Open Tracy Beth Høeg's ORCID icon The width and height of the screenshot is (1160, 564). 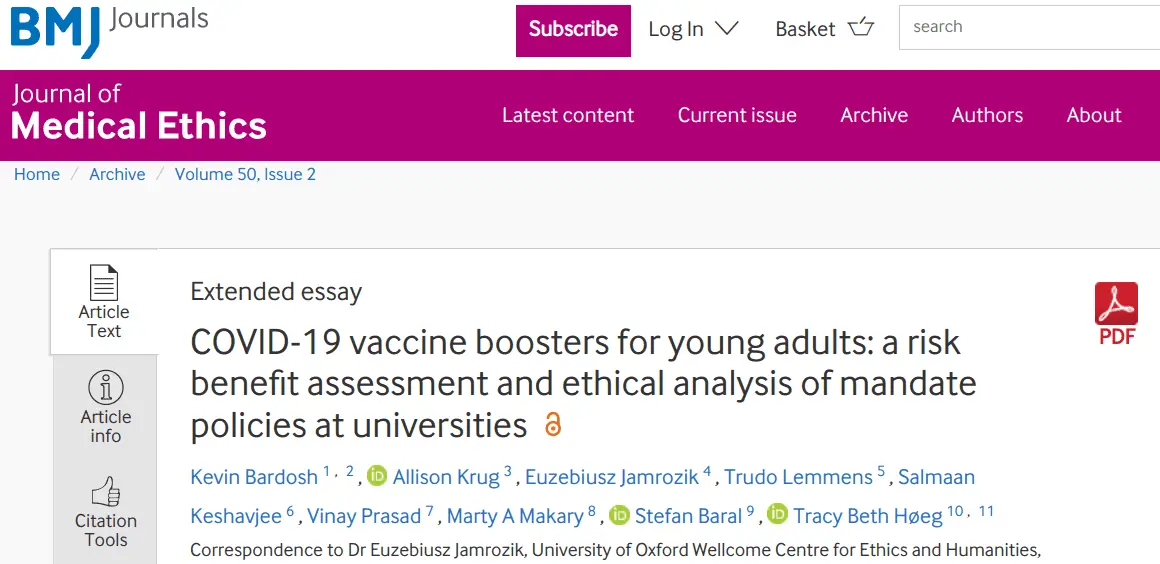777,515
